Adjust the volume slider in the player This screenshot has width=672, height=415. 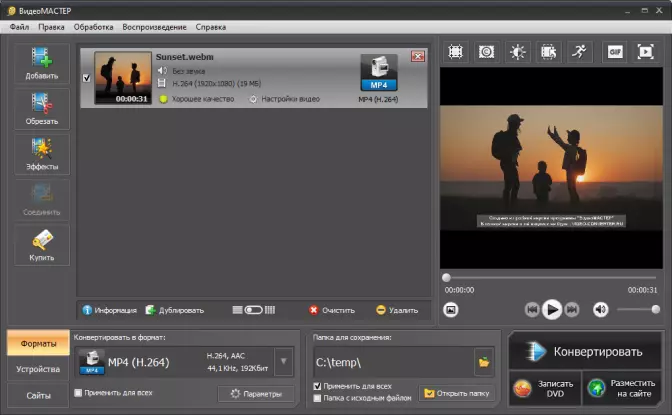tap(638, 310)
